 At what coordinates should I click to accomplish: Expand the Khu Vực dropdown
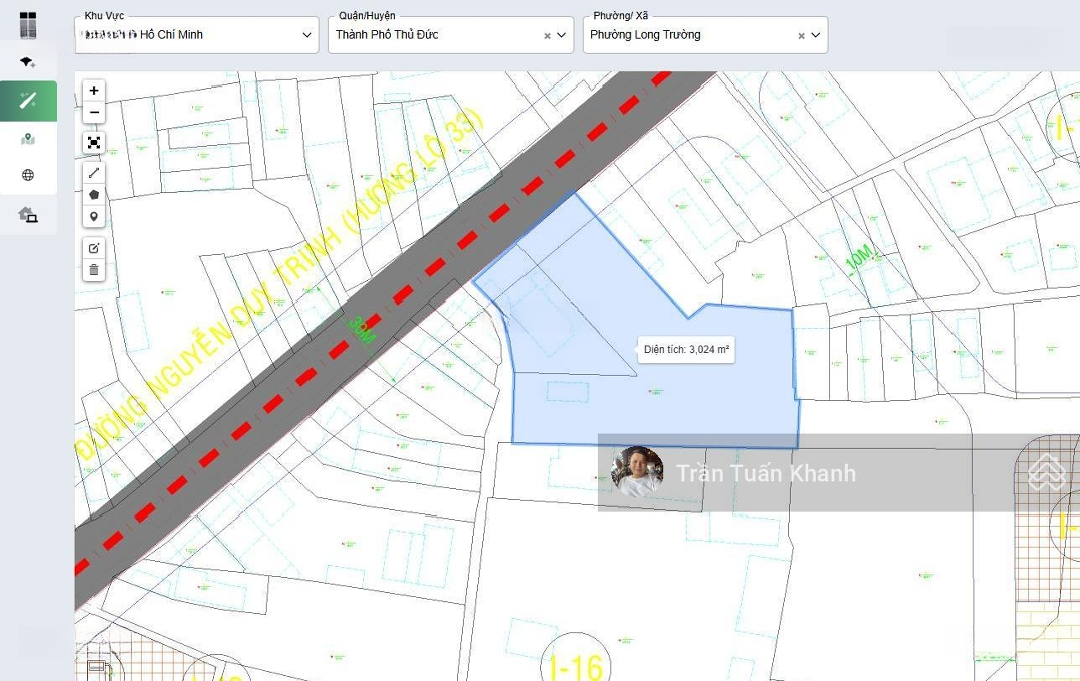click(x=307, y=35)
